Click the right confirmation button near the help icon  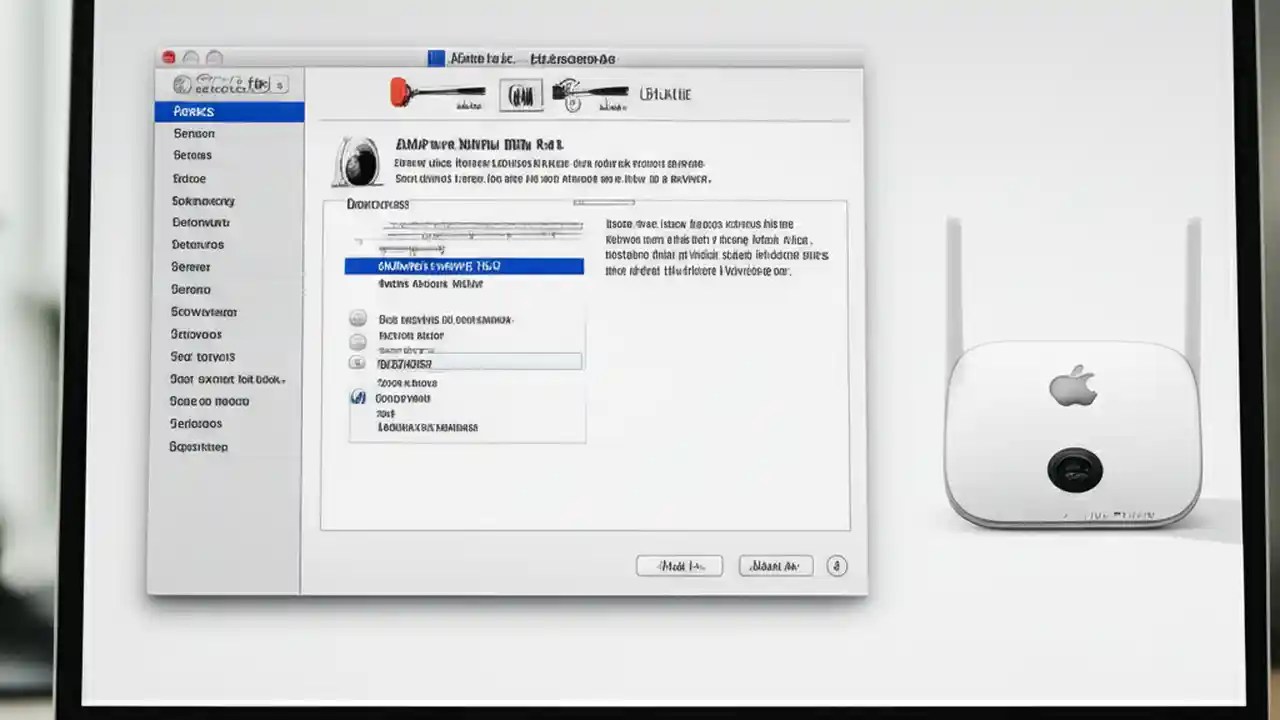coord(776,565)
